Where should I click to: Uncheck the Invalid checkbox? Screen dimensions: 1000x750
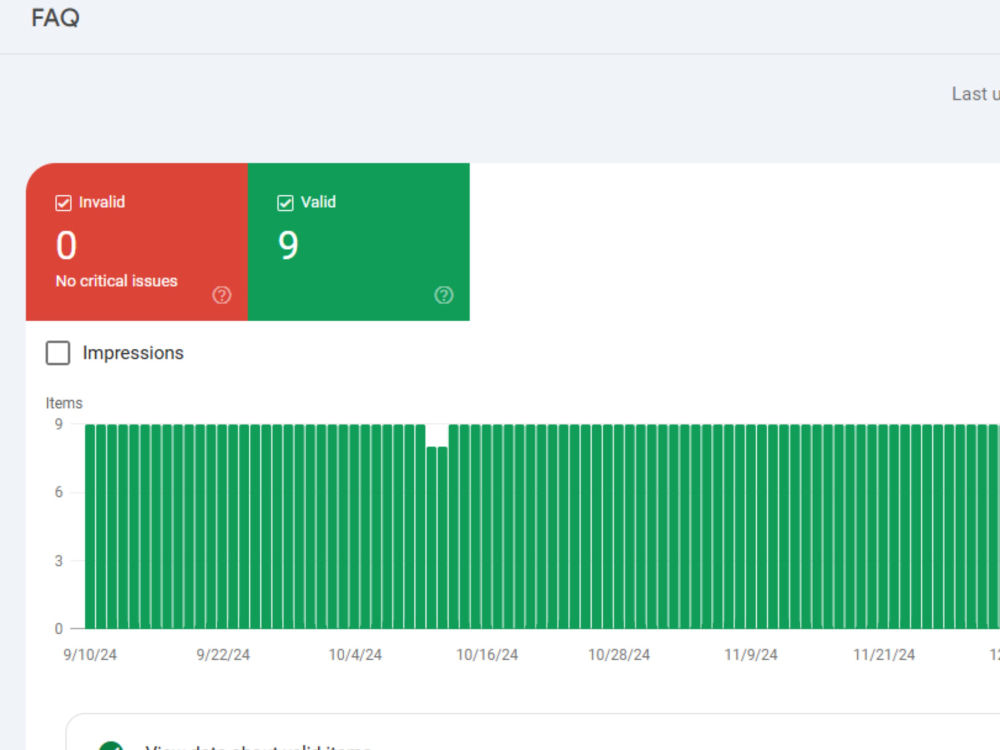(63, 203)
